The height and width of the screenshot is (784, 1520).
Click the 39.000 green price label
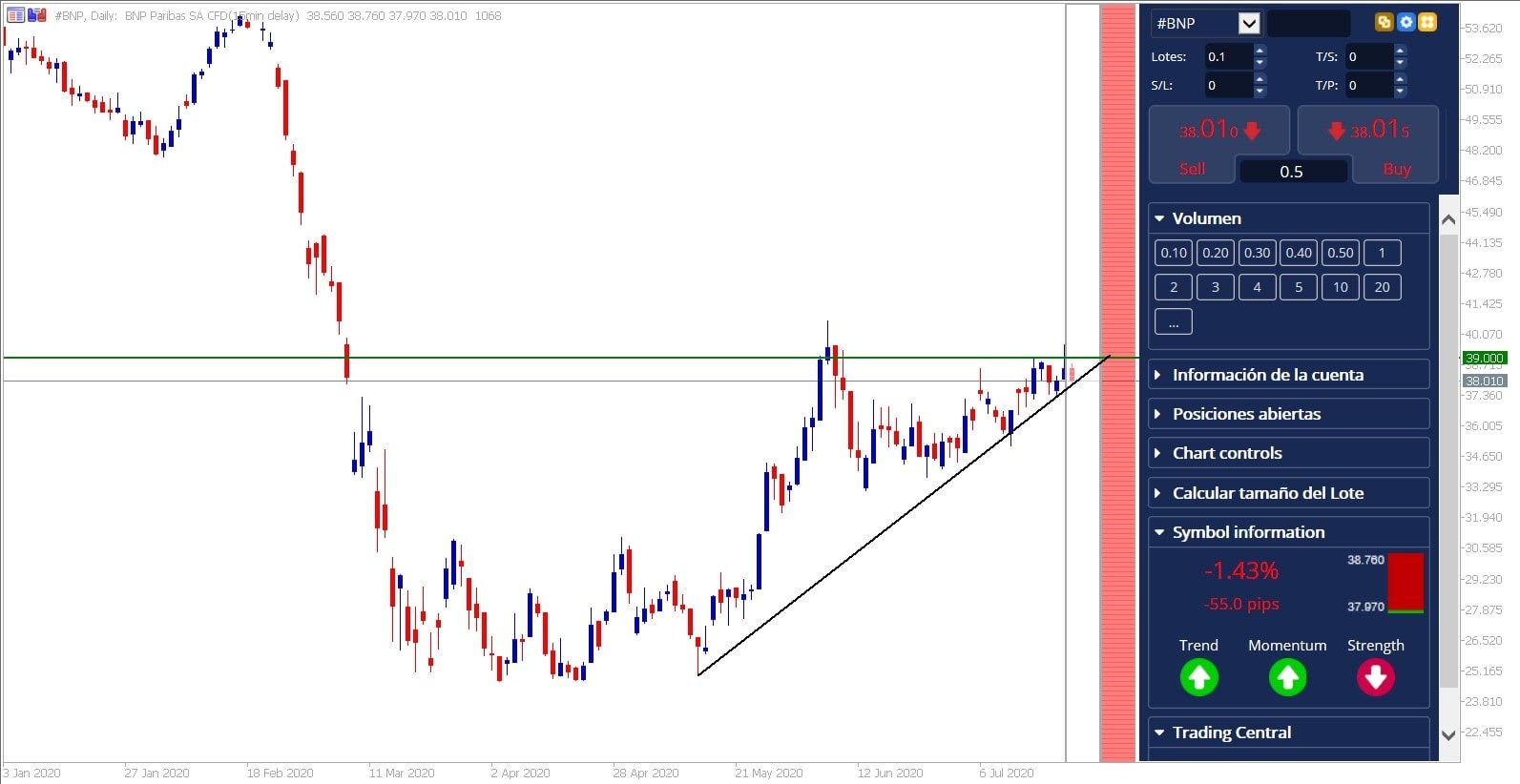click(x=1485, y=358)
